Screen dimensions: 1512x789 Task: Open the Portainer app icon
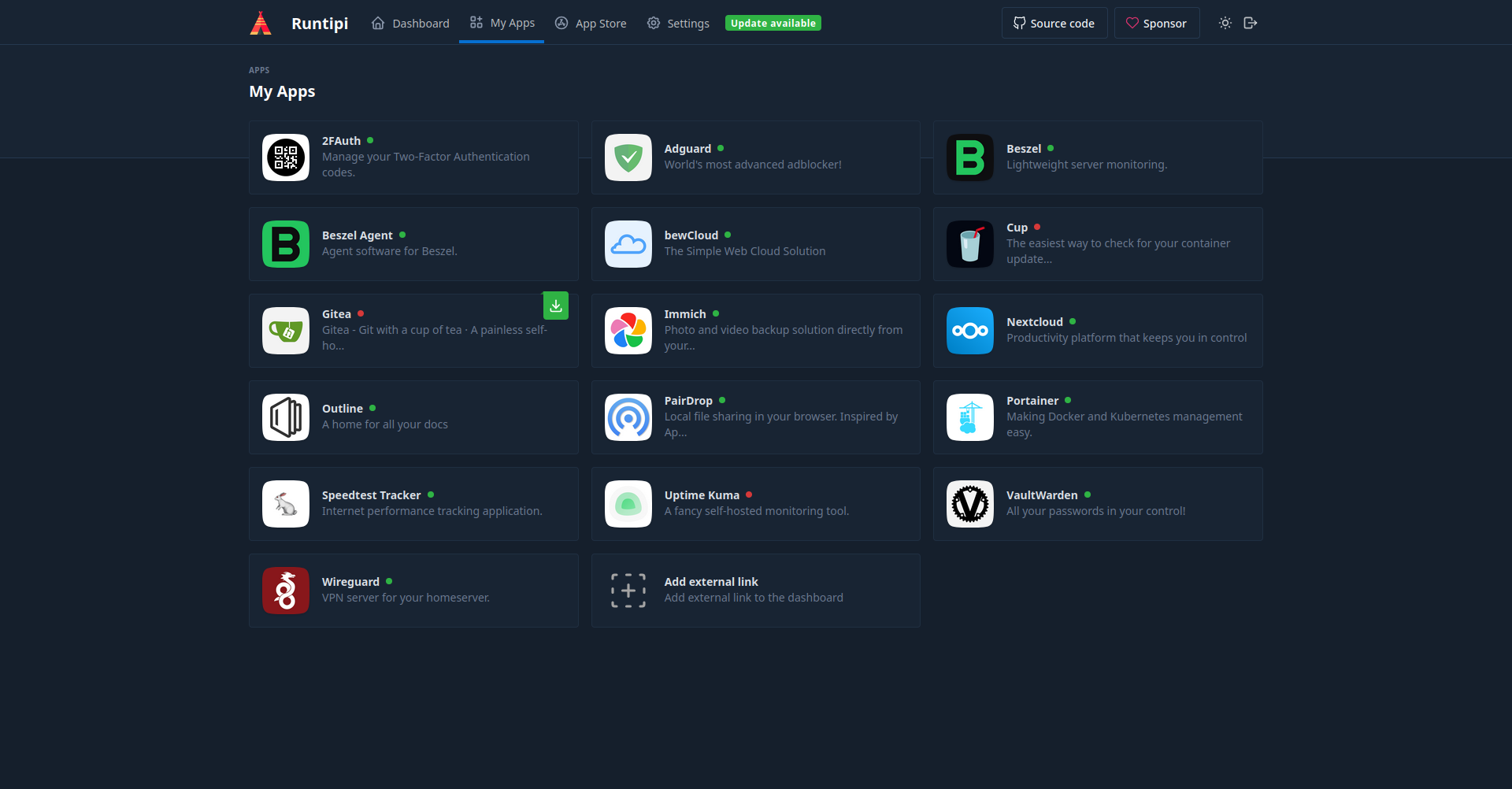(969, 417)
